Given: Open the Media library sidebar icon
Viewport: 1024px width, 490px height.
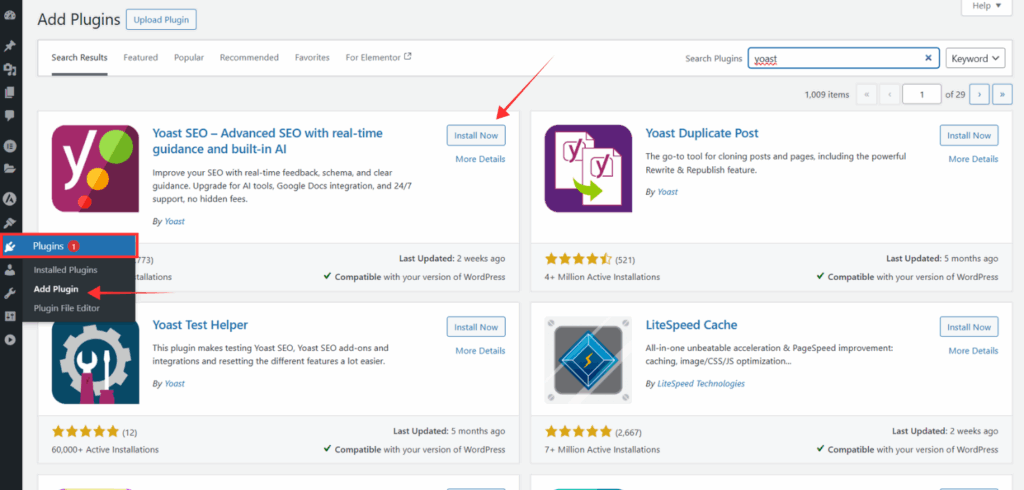Looking at the screenshot, I should tap(10, 69).
